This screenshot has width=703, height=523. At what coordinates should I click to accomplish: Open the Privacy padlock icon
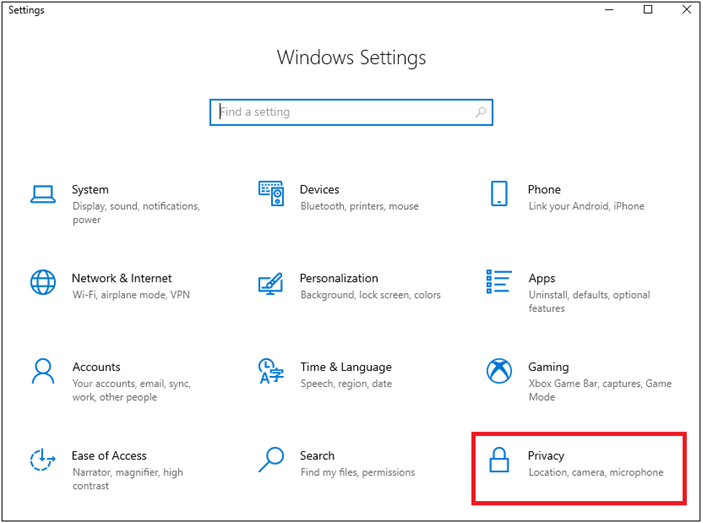(499, 460)
